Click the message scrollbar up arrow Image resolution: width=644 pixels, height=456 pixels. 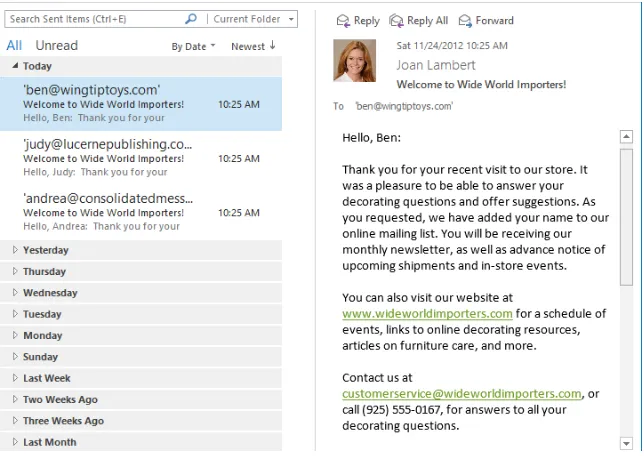tap(626, 137)
